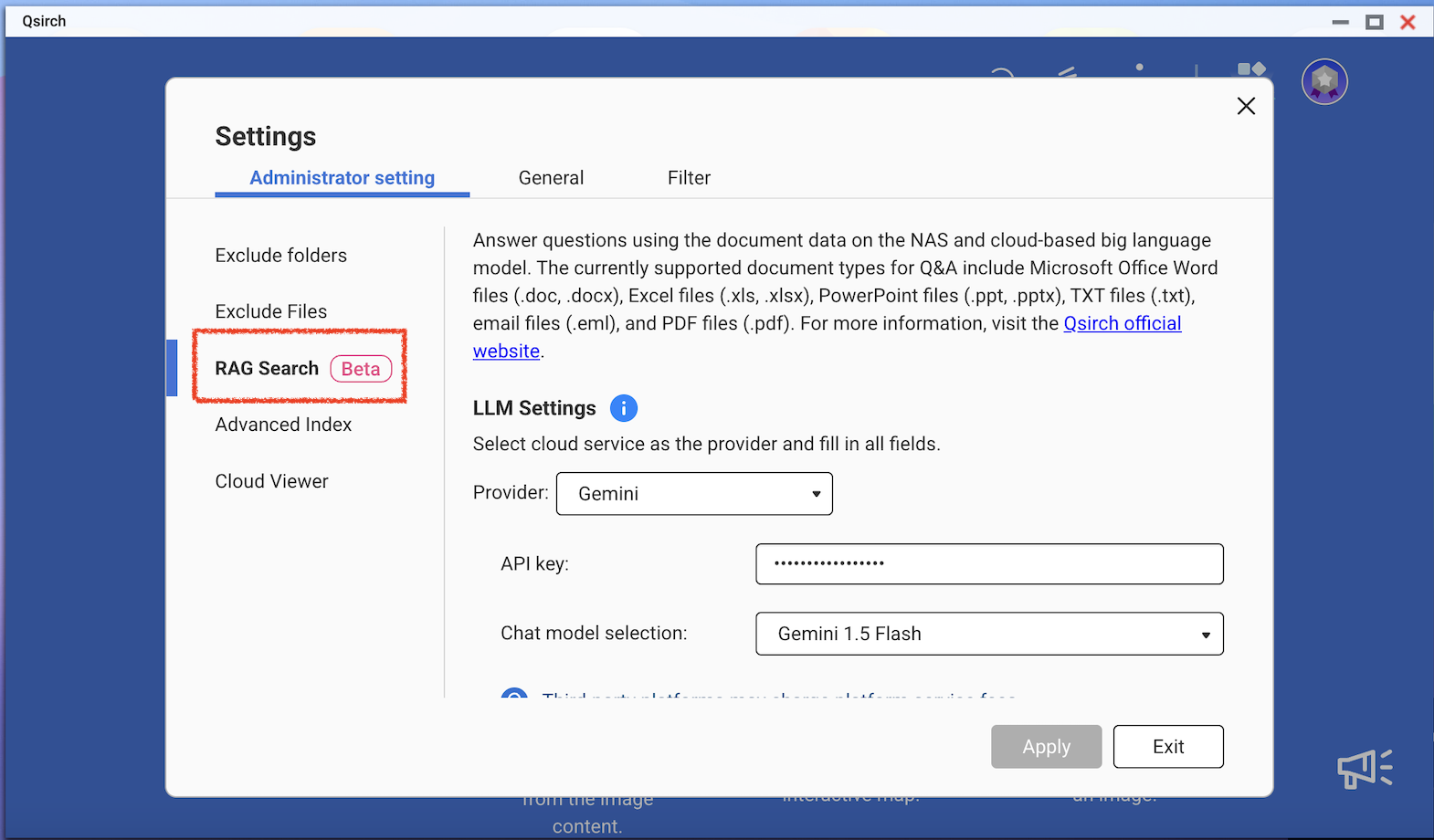Screen dimensions: 1434x840
Task: Select the Administrator setting tab
Action: coord(343,178)
